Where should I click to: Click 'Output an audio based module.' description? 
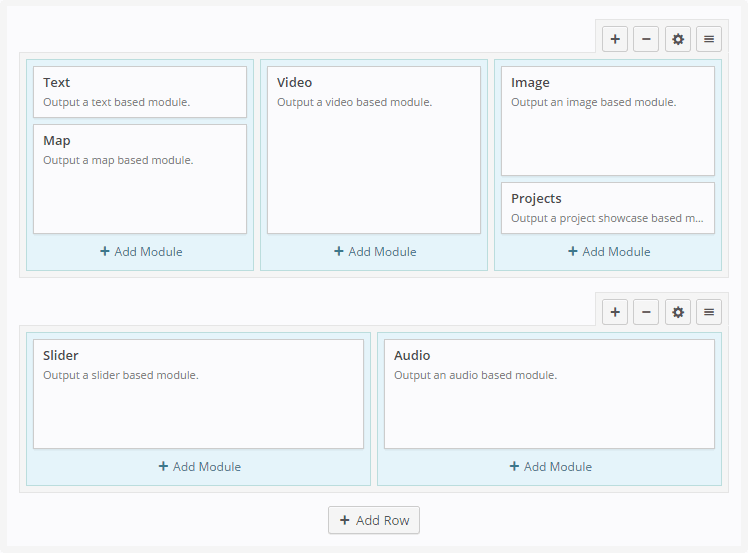pos(475,375)
